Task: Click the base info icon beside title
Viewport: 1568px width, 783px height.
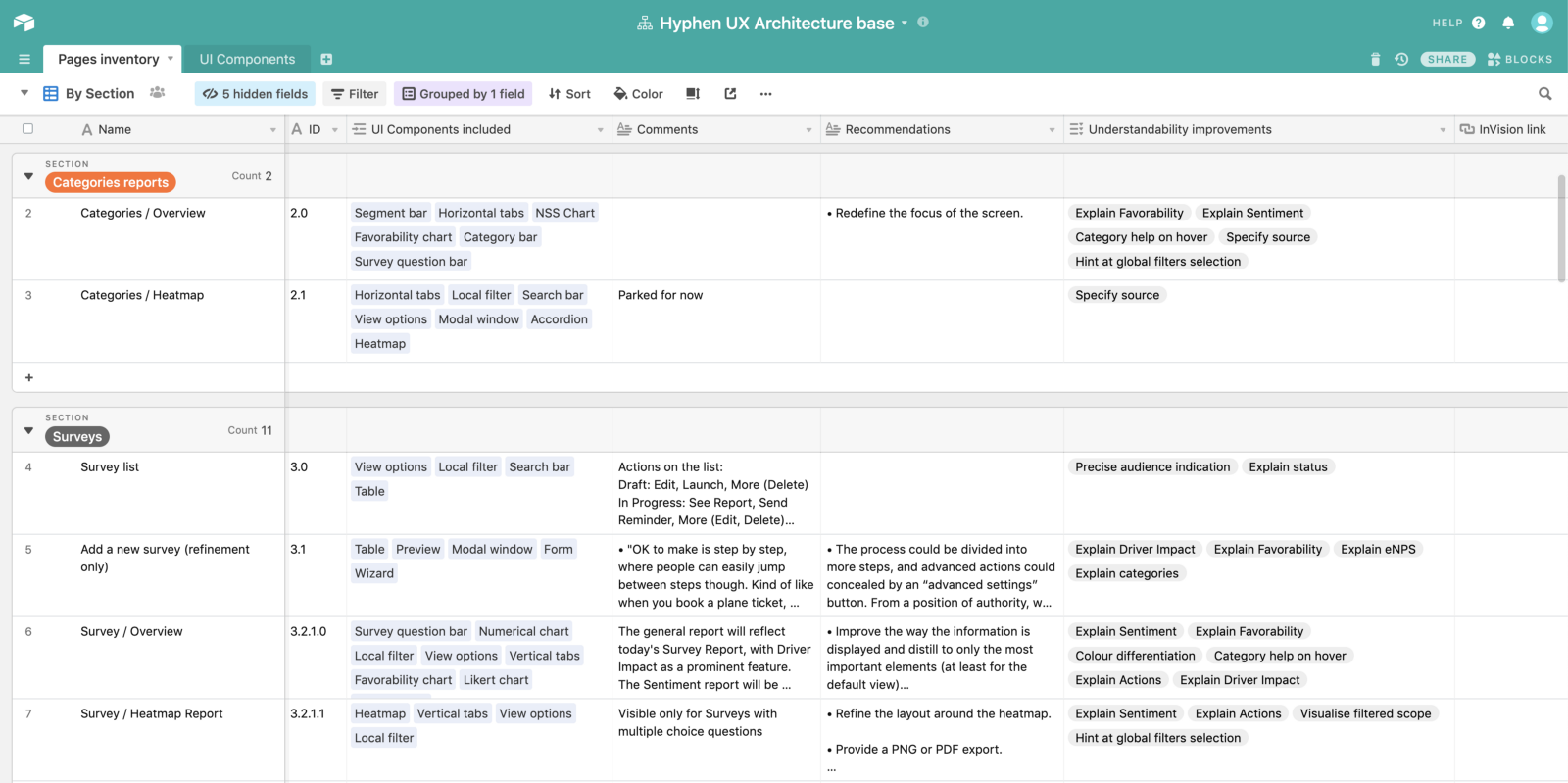Action: point(923,22)
